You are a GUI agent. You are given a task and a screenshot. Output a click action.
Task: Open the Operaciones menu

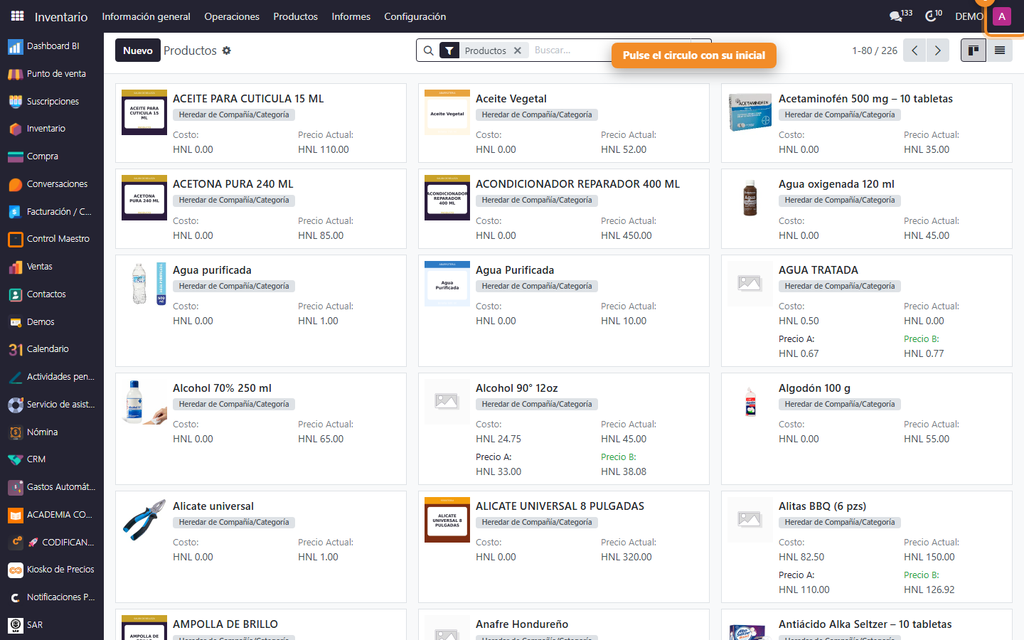point(232,16)
